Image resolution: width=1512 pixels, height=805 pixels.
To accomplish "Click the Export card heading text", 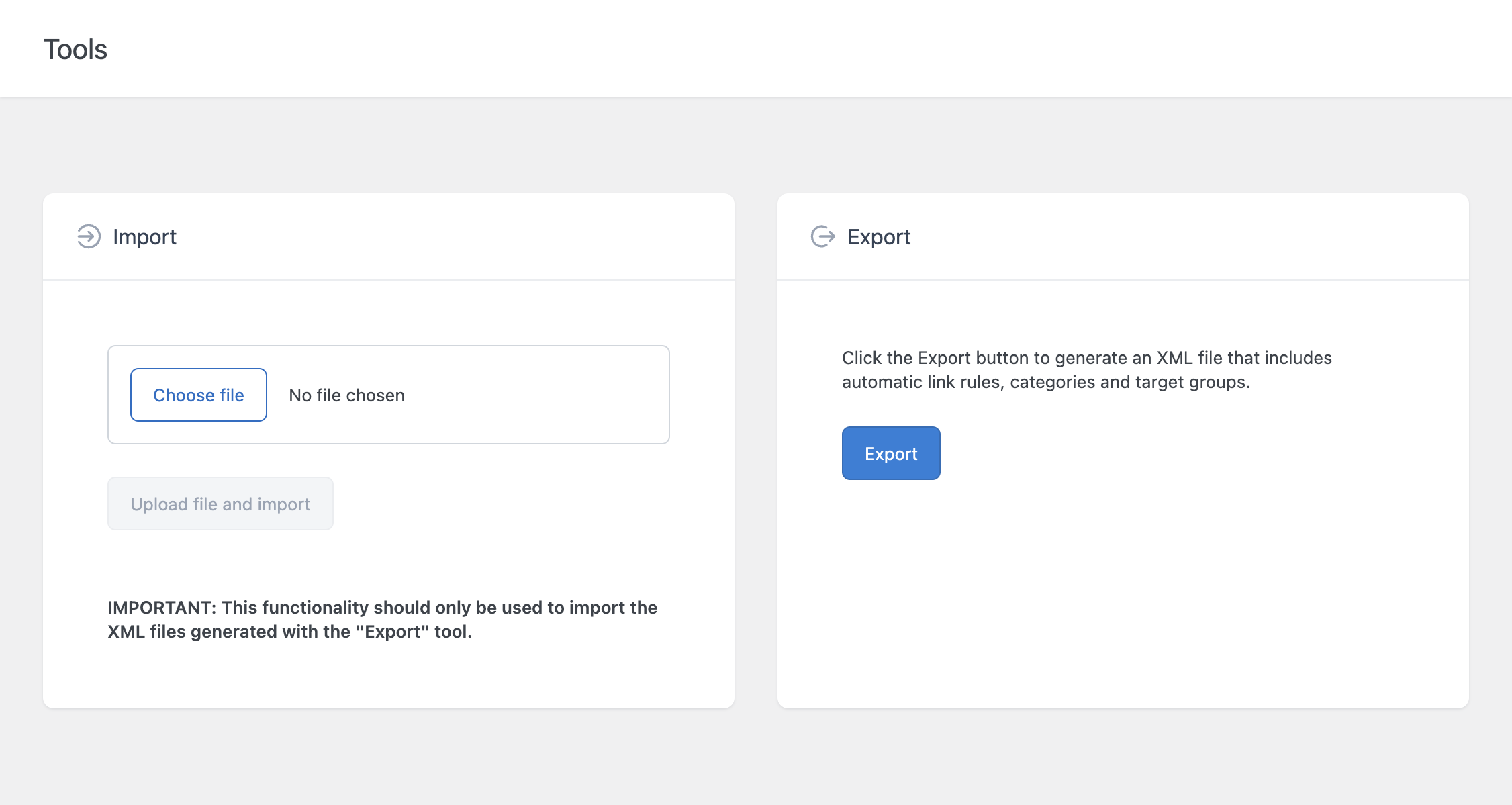I will [879, 237].
